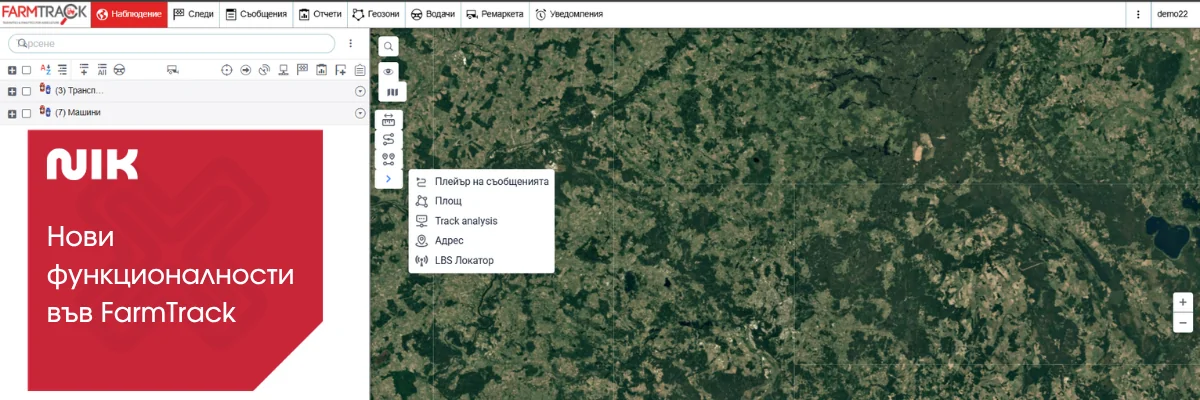Click the list indent view icon
Viewport: 1200px width, 400px height.
click(62, 70)
